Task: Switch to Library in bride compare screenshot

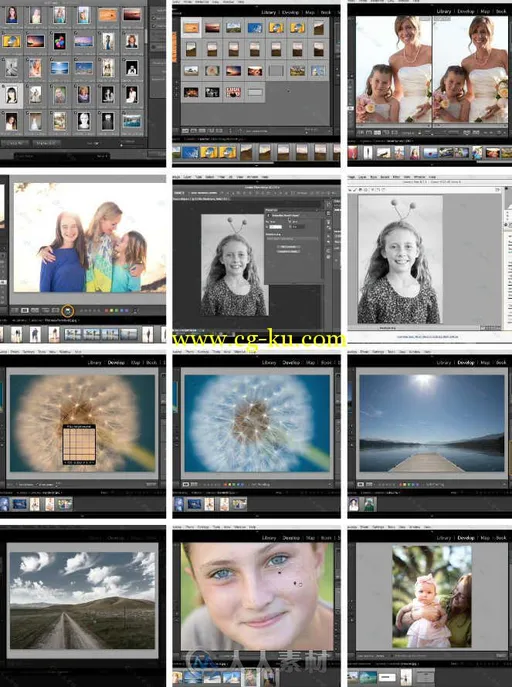Action: pyautogui.click(x=444, y=11)
